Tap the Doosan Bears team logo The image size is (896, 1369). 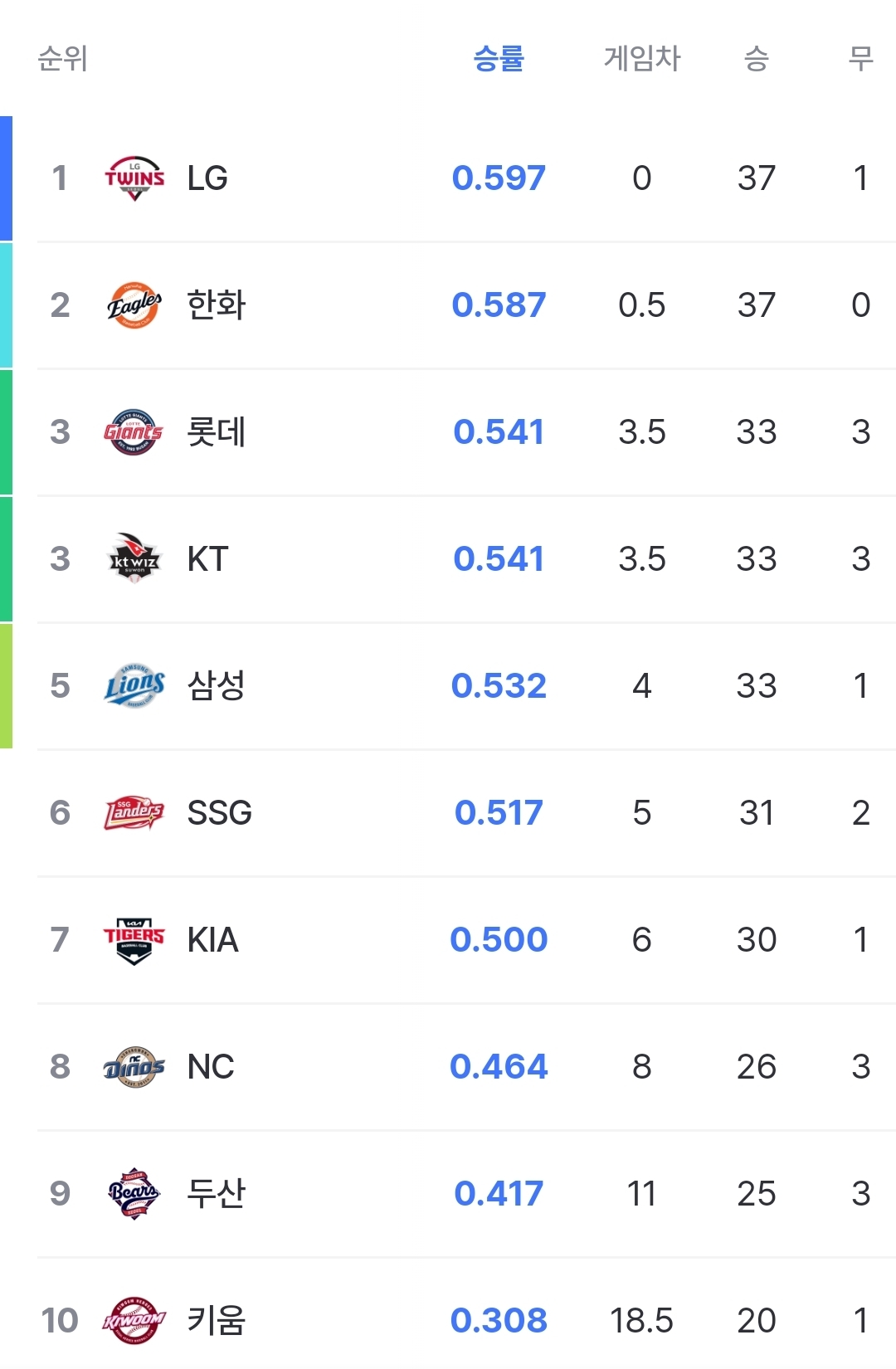click(x=134, y=1194)
